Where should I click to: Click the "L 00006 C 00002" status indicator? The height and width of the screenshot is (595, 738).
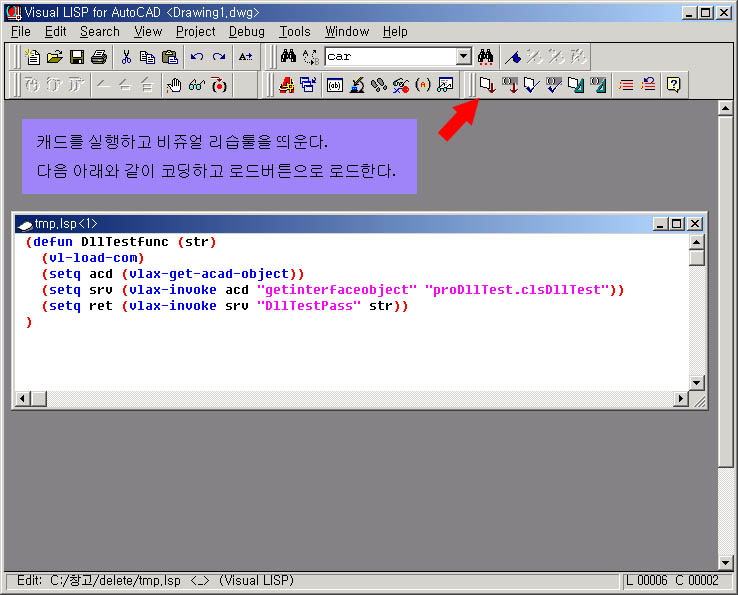(672, 581)
